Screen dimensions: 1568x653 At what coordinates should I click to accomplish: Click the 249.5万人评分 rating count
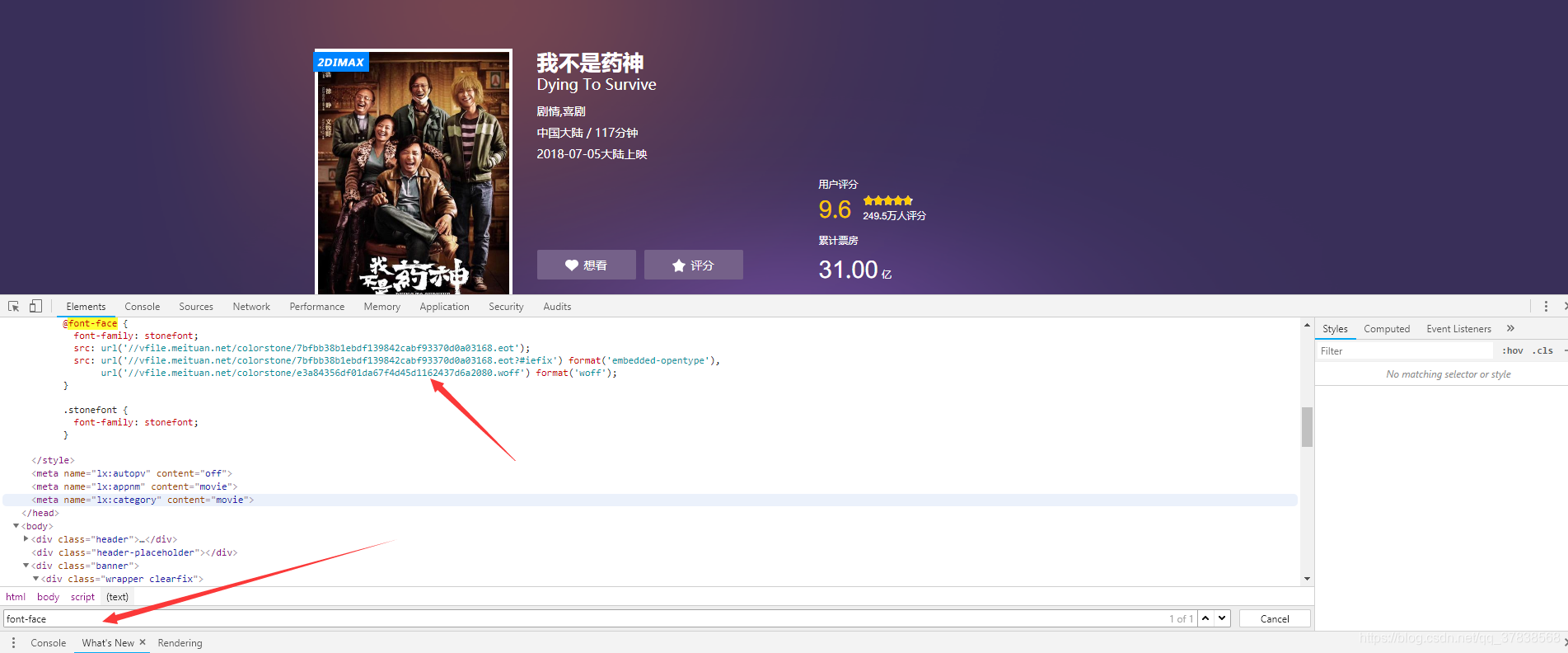coord(895,215)
